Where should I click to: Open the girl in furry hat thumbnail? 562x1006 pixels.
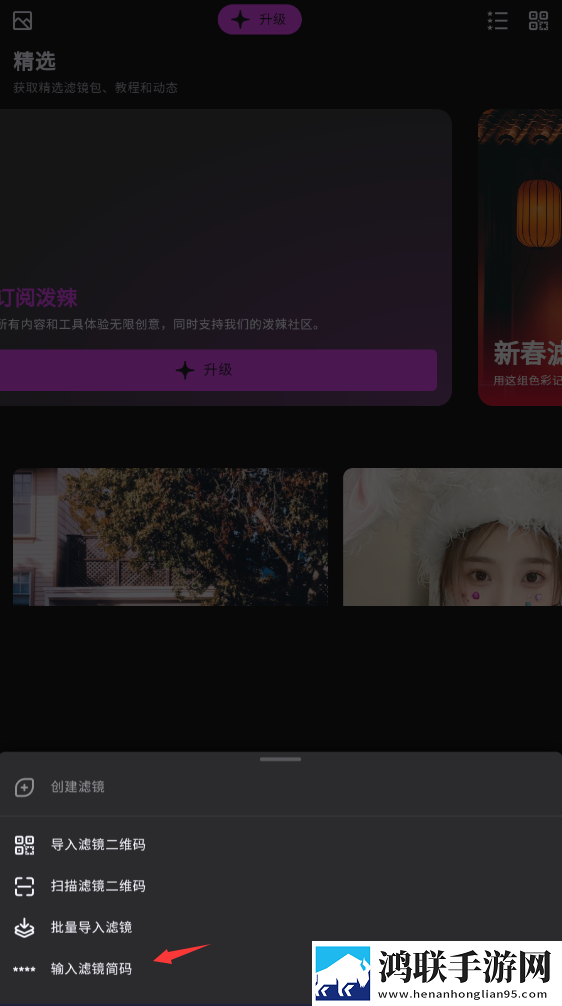(452, 537)
